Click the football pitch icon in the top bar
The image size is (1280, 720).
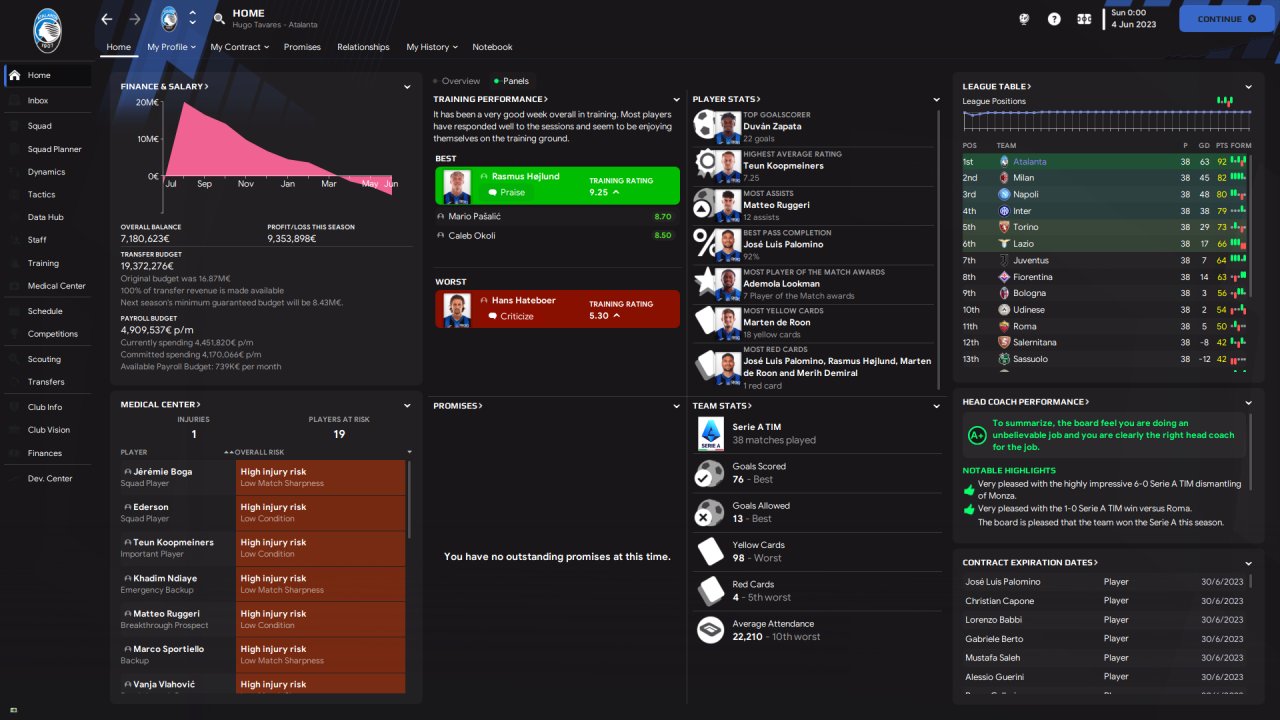click(1084, 19)
